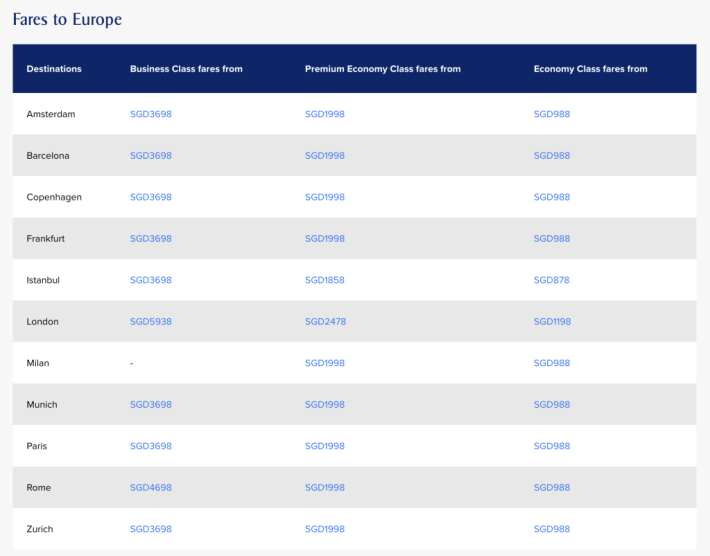Click London Economy fare SGD1198
The width and height of the screenshot is (710, 556).
pos(552,322)
